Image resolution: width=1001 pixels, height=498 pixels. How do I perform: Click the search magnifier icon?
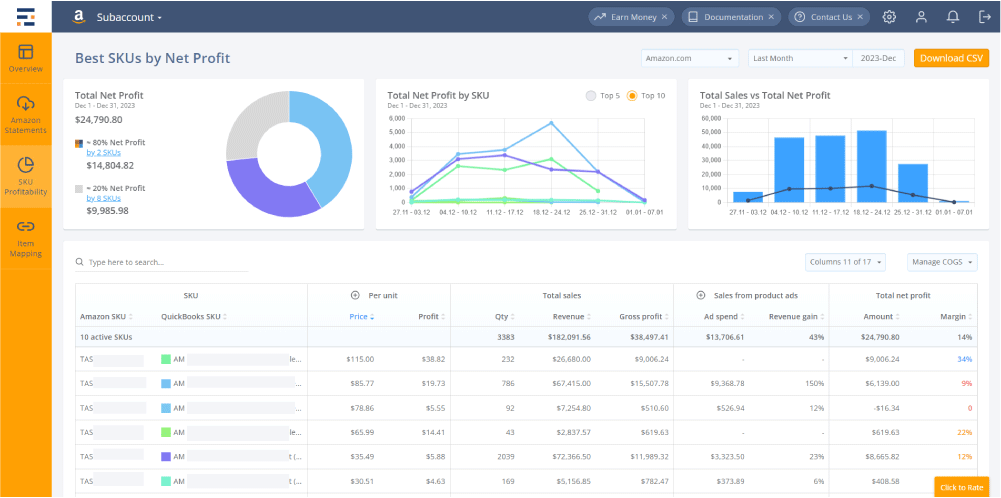coord(80,262)
